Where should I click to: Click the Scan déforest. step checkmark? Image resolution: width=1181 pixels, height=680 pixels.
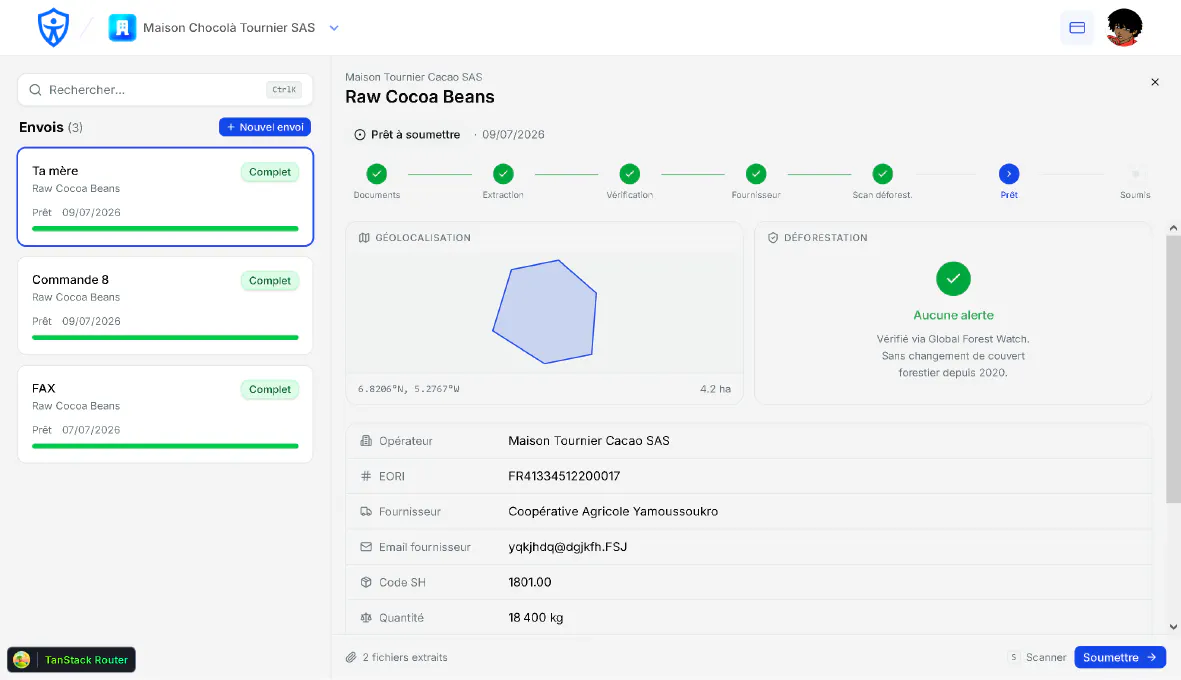(883, 174)
